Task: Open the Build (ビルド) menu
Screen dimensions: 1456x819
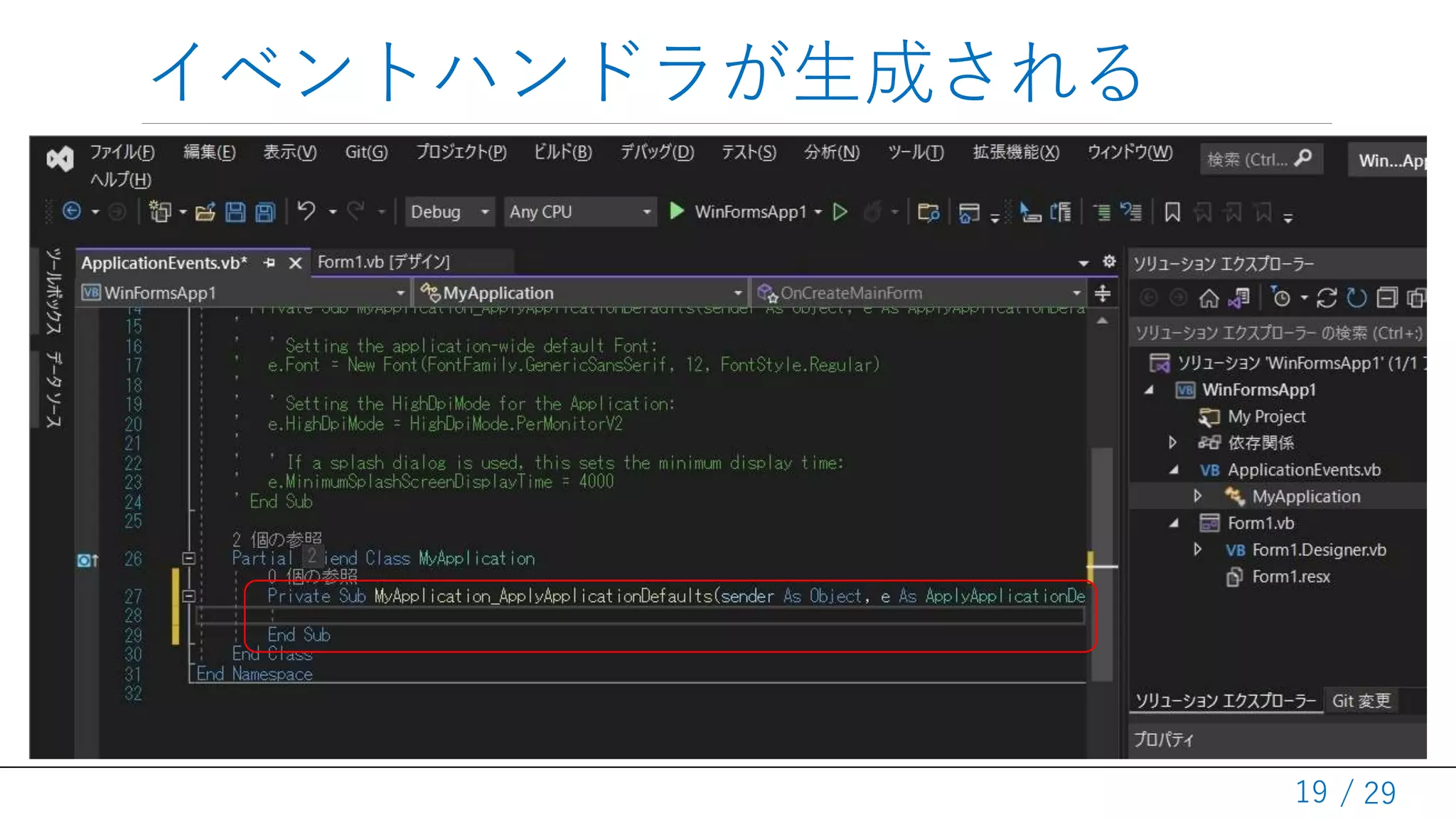Action: [x=562, y=152]
